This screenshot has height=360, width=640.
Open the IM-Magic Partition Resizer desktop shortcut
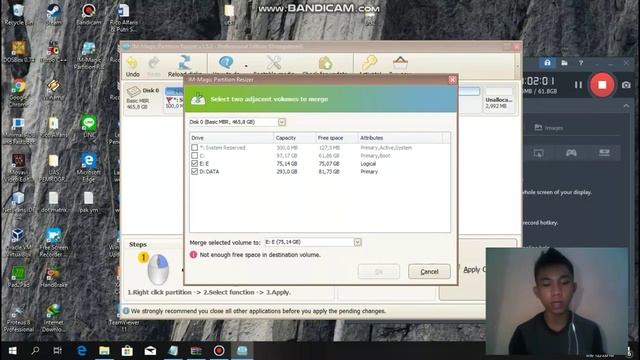(89, 55)
